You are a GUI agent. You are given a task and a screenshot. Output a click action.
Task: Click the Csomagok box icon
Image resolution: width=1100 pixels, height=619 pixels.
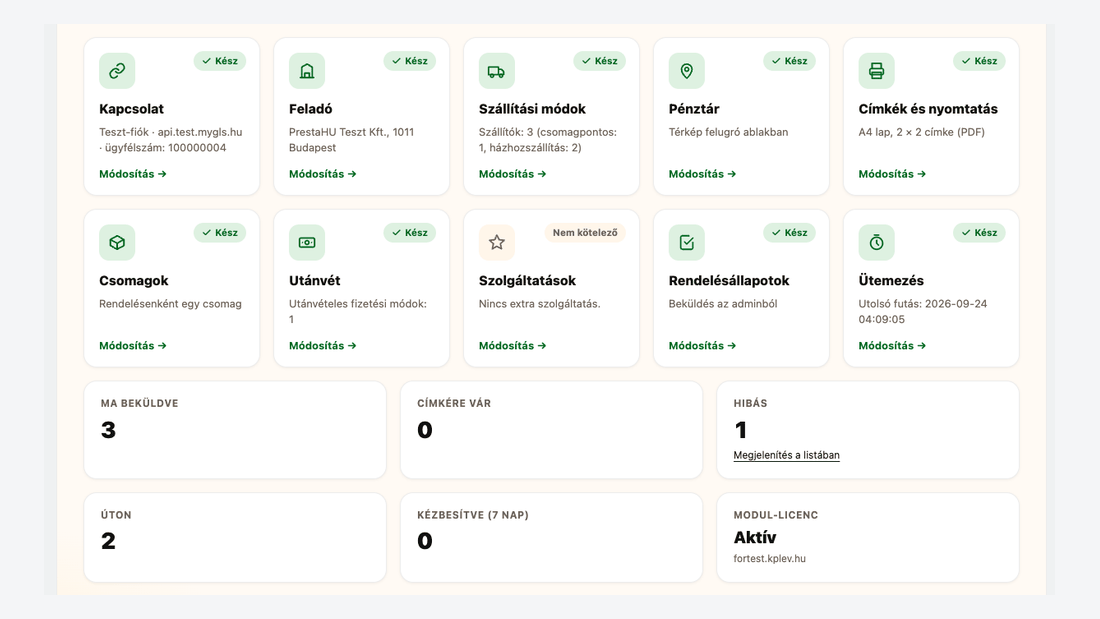coord(117,242)
